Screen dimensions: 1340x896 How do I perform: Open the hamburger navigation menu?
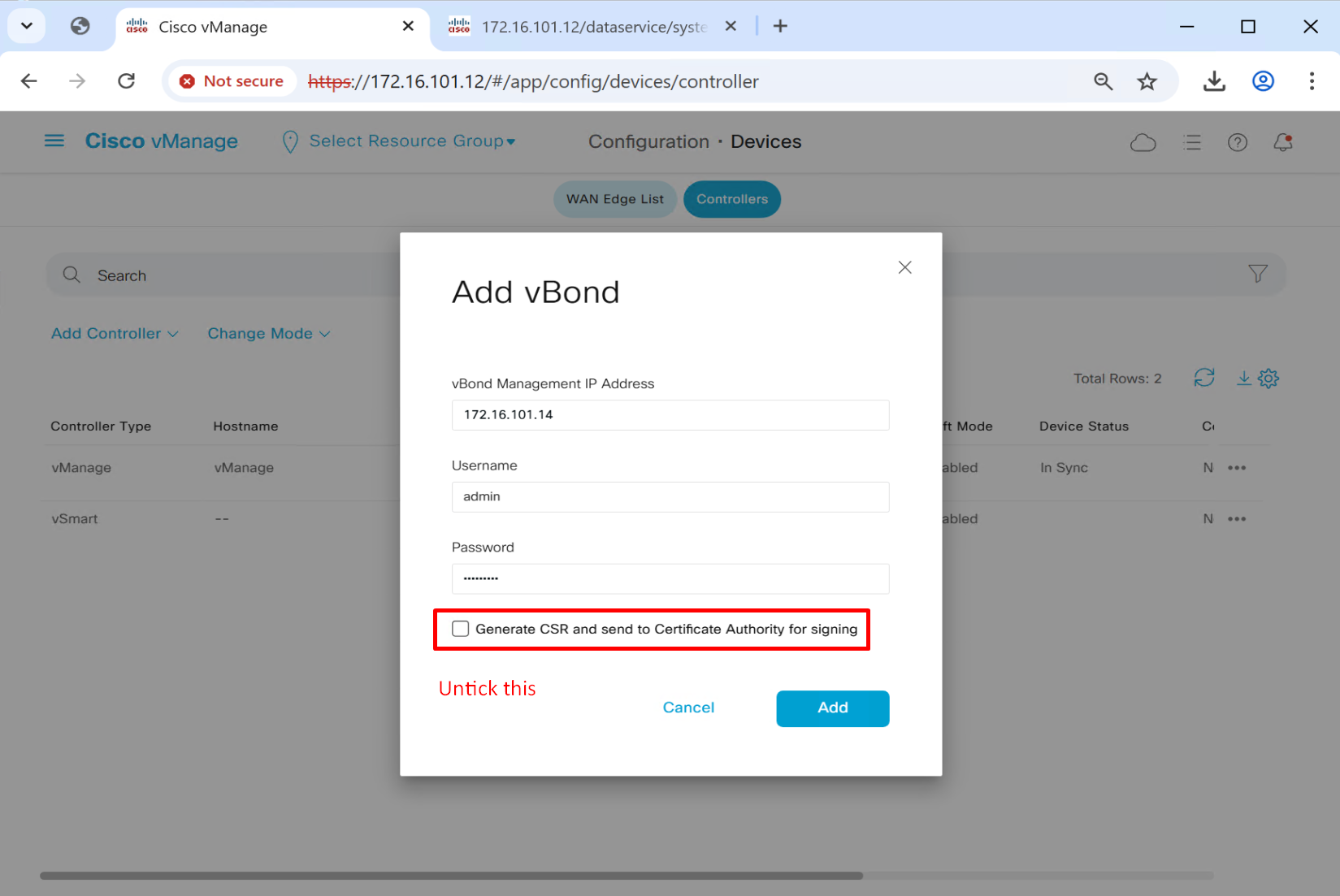click(54, 141)
